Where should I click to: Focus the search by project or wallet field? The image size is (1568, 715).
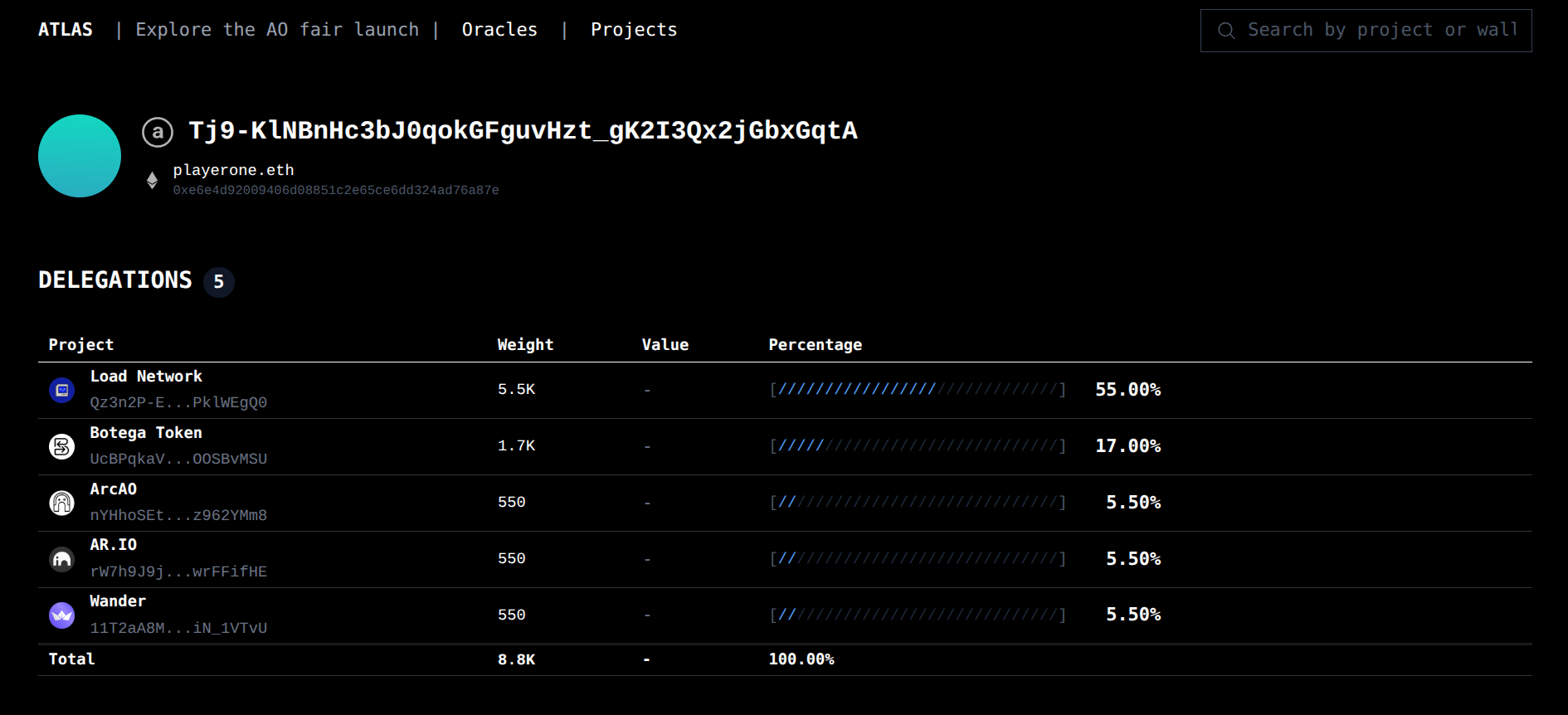tap(1381, 31)
